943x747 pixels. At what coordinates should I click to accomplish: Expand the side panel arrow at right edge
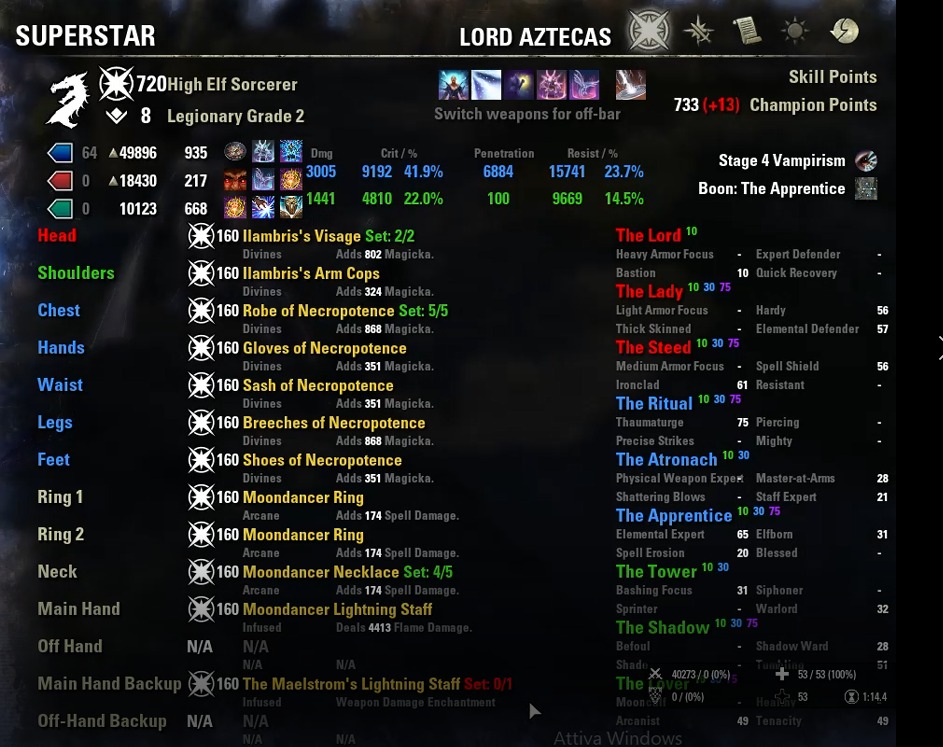pyautogui.click(x=939, y=348)
